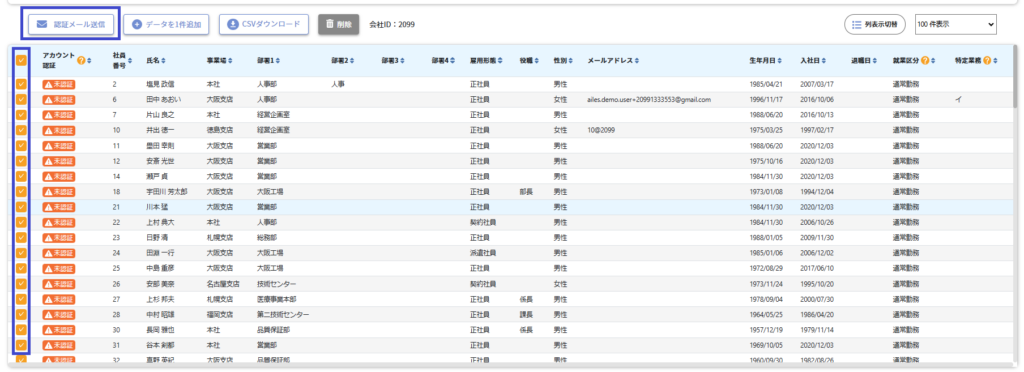The height and width of the screenshot is (372, 1024).
Task: Click the name 瀬戸 貞
Action: [x=157, y=176]
